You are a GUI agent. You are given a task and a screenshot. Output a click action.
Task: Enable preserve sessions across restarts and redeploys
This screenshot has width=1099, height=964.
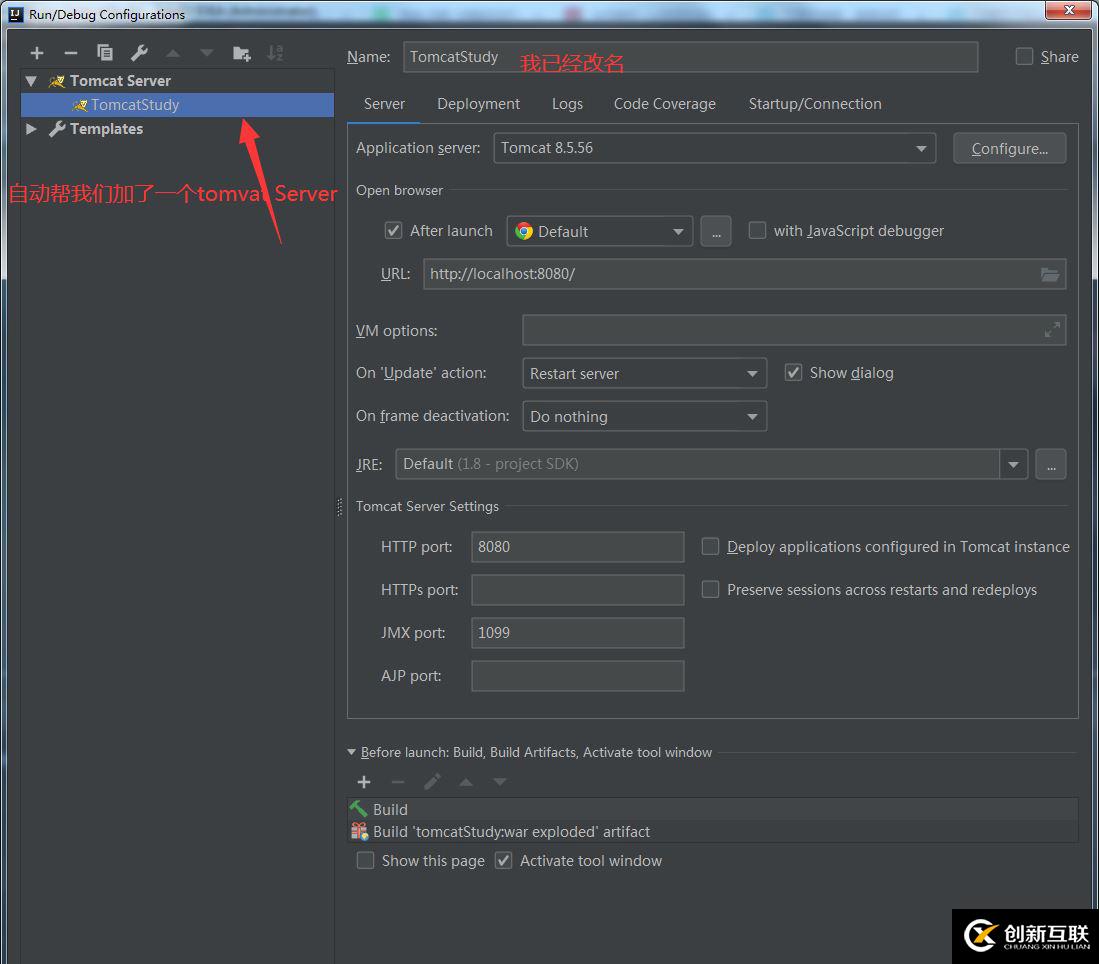(x=710, y=590)
